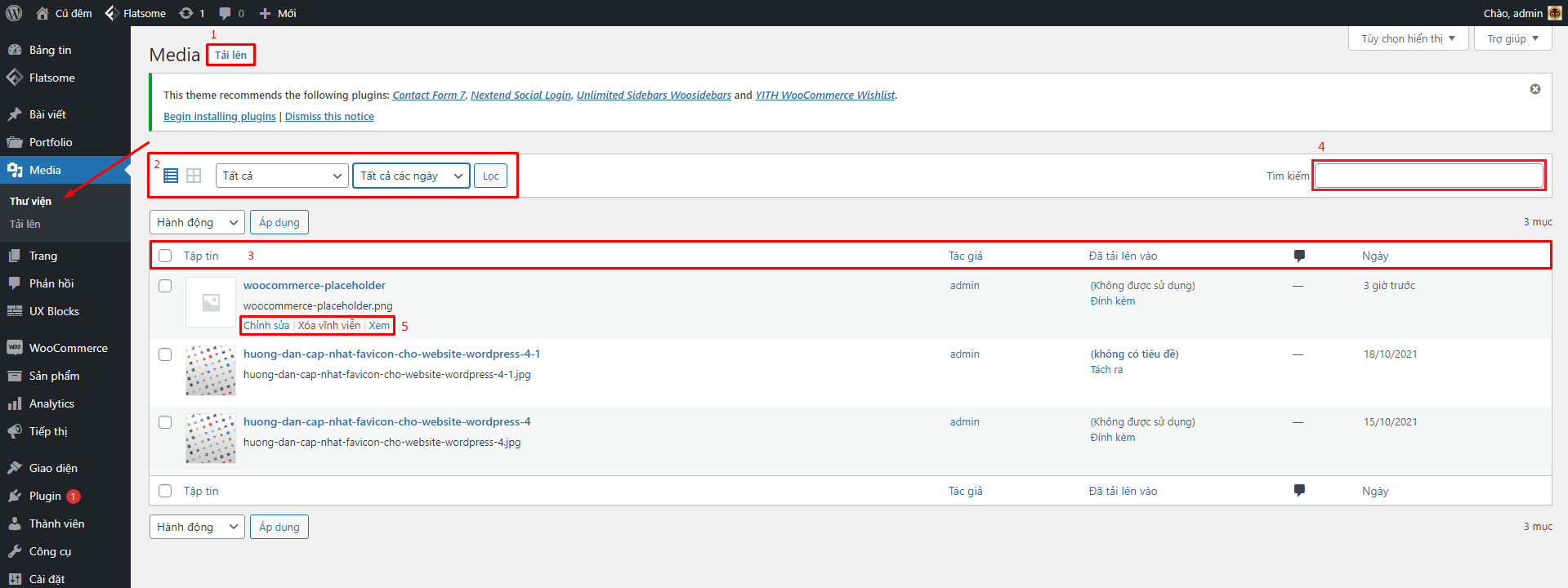The height and width of the screenshot is (588, 1568).
Task: Open Analytics sidebar menu
Action: tap(65, 403)
